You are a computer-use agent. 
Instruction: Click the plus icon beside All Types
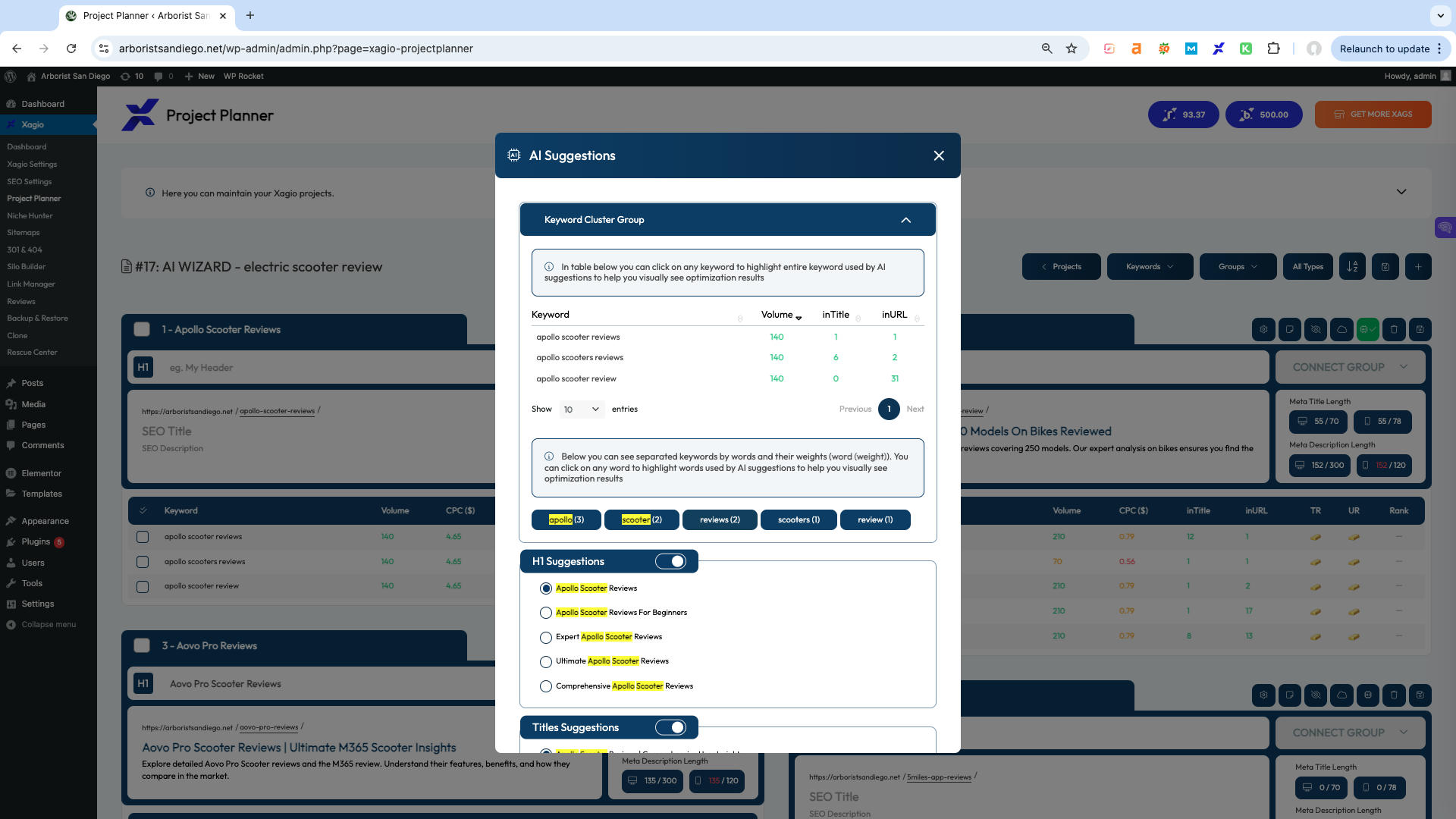click(x=1418, y=267)
